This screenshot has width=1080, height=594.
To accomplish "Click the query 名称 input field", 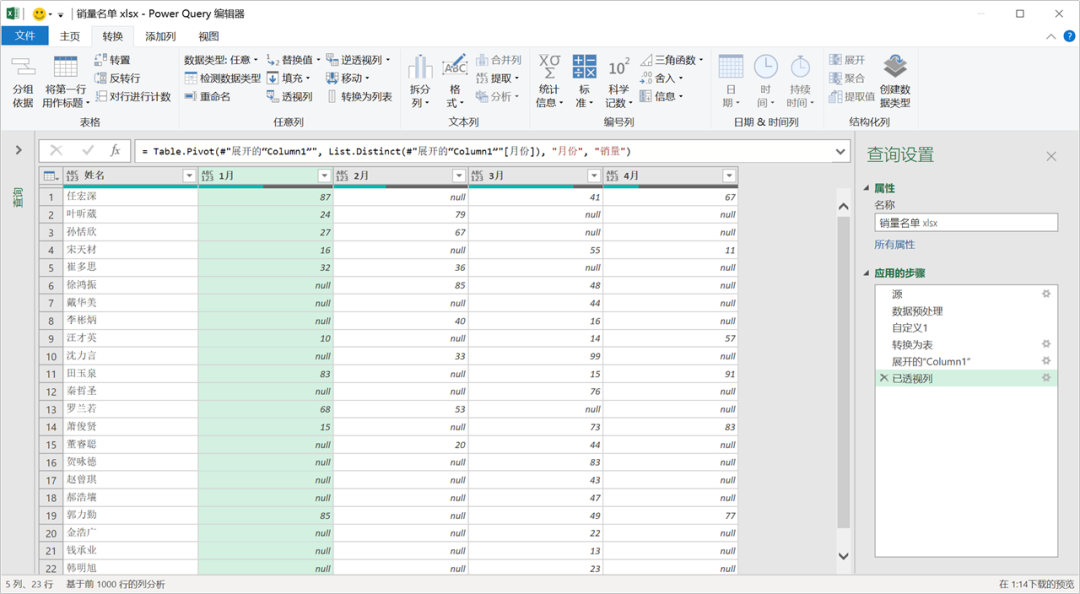I will click(x=965, y=223).
